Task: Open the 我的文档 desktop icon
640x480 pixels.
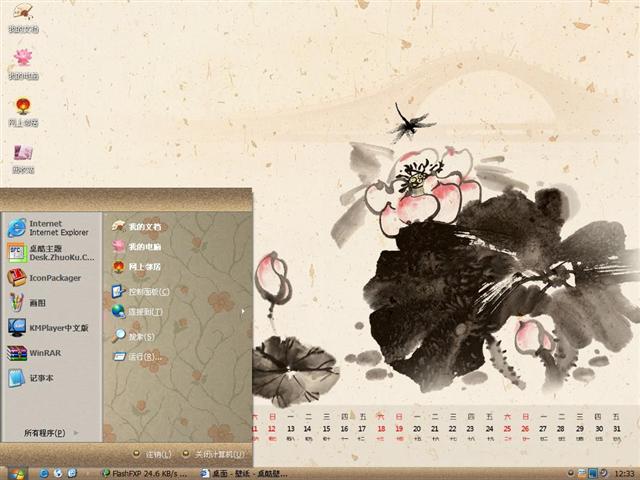Action: point(23,18)
